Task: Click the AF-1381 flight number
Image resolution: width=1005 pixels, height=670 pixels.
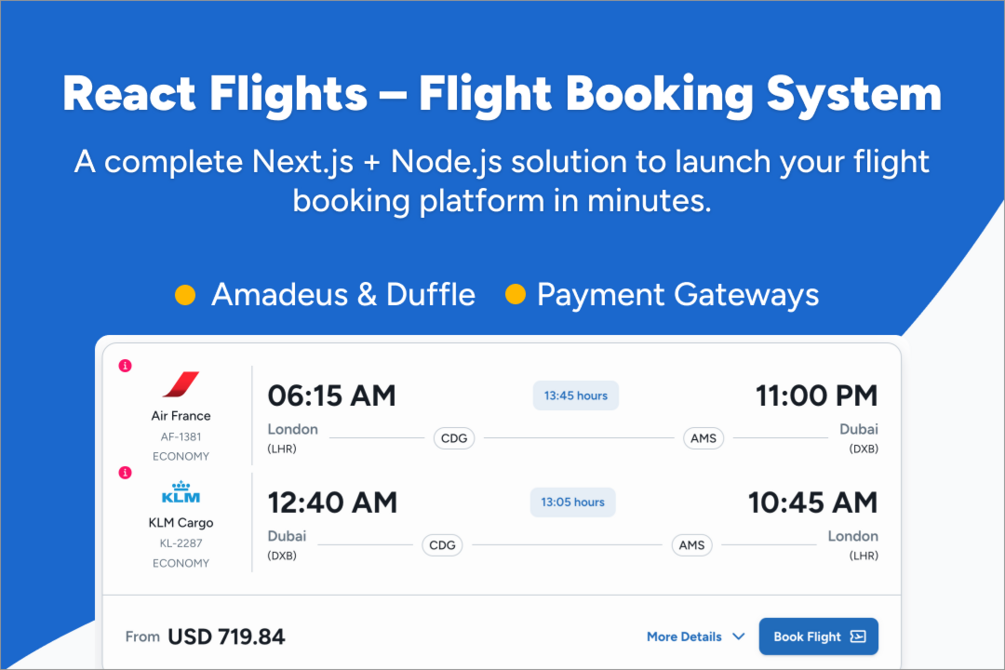Action: click(x=181, y=437)
